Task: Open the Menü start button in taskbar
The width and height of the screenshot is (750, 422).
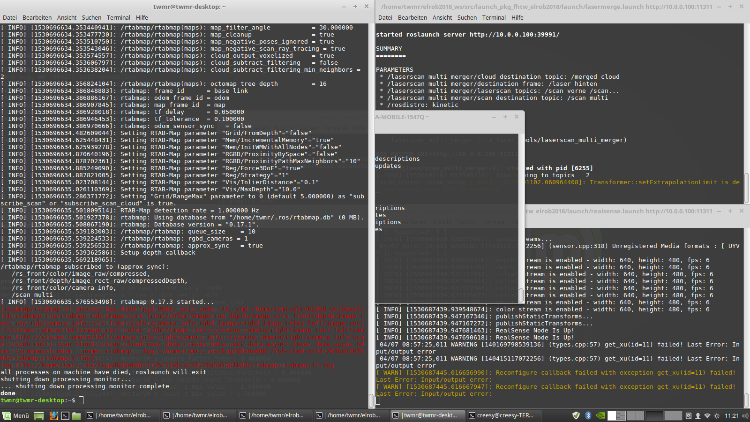Action: click(14, 414)
